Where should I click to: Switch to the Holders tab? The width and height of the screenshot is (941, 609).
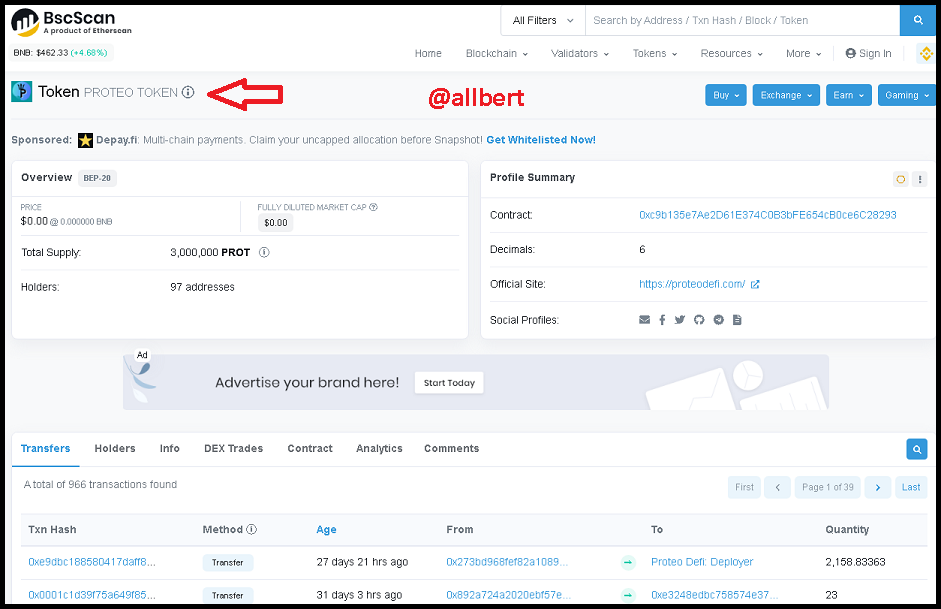115,448
